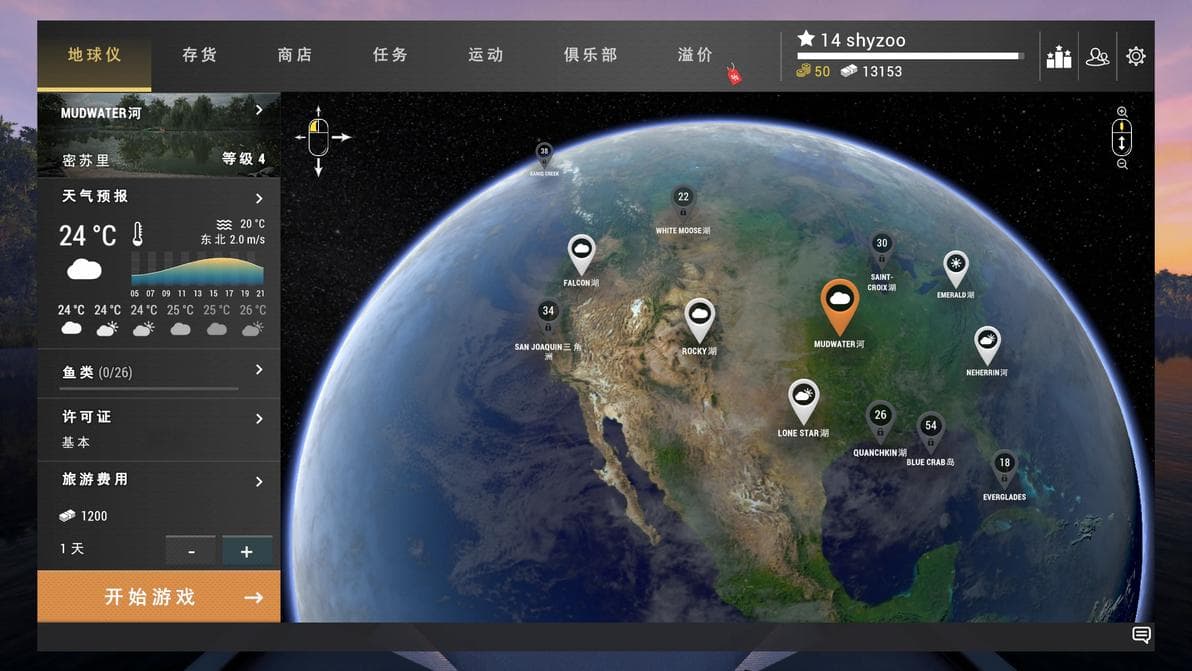Click the water temperature 20 °C reading
Image resolution: width=1192 pixels, height=671 pixels.
coord(252,224)
